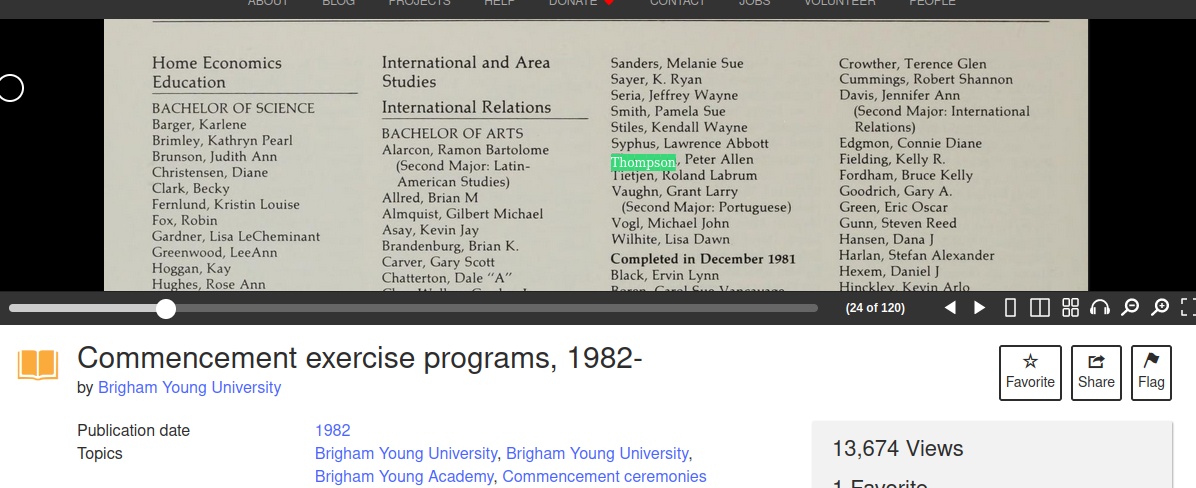Favorite this item
Image resolution: width=1196 pixels, height=488 pixels.
click(1030, 373)
